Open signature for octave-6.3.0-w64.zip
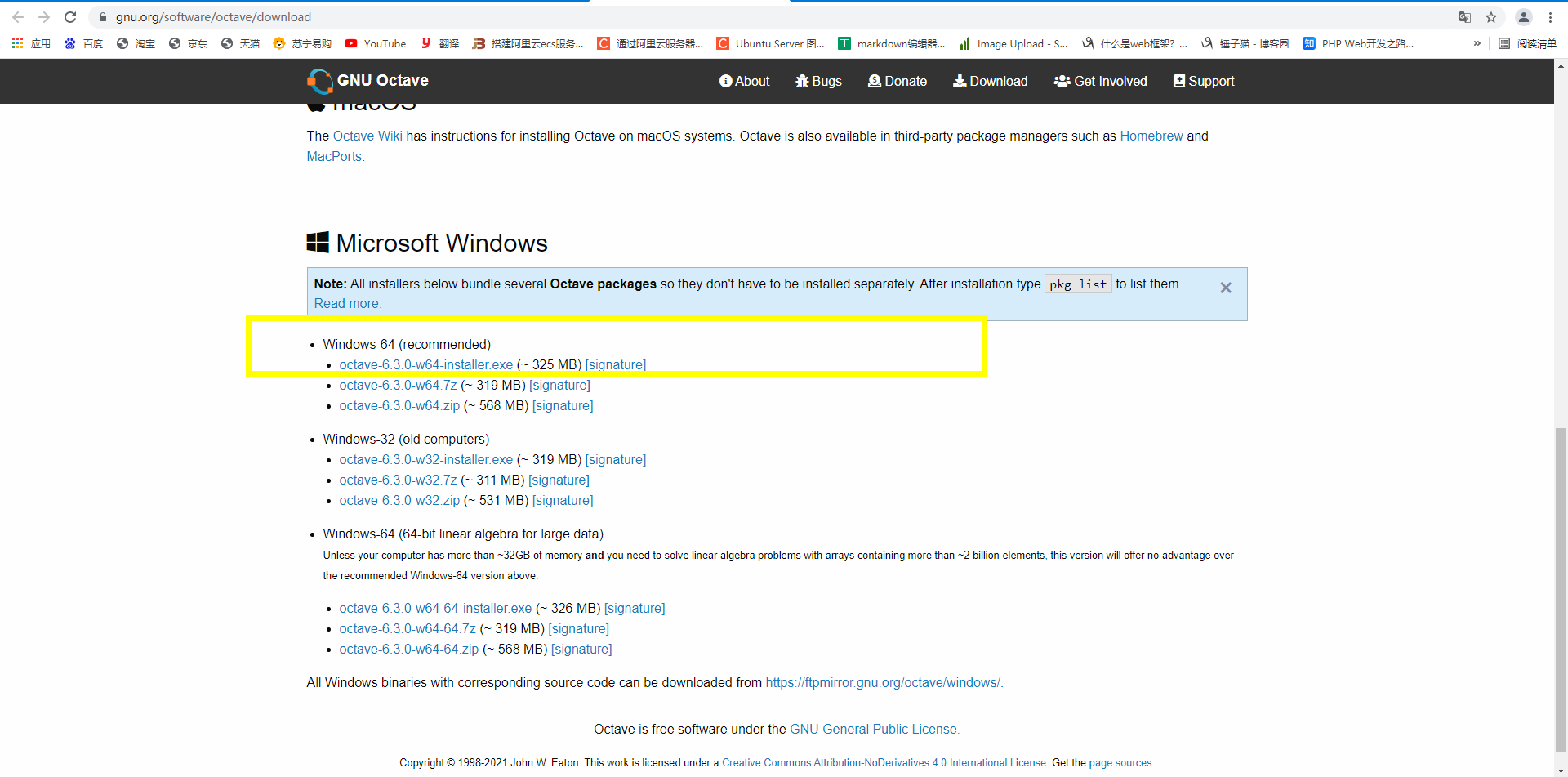The width and height of the screenshot is (1568, 777). click(x=563, y=405)
